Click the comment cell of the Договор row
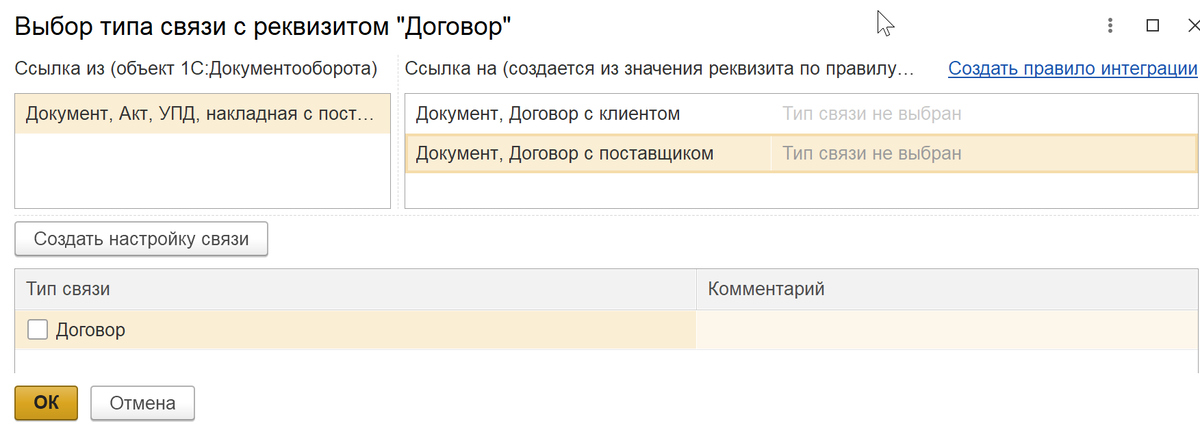The height and width of the screenshot is (428, 1200). click(946, 329)
